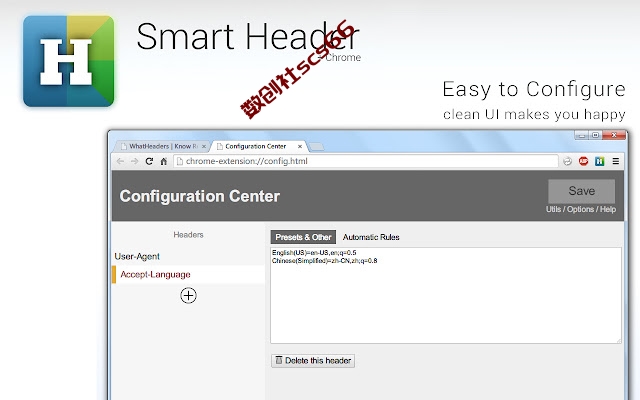Switch to the WhatHeaders tab
Screen dimensions: 640x400
163,146
